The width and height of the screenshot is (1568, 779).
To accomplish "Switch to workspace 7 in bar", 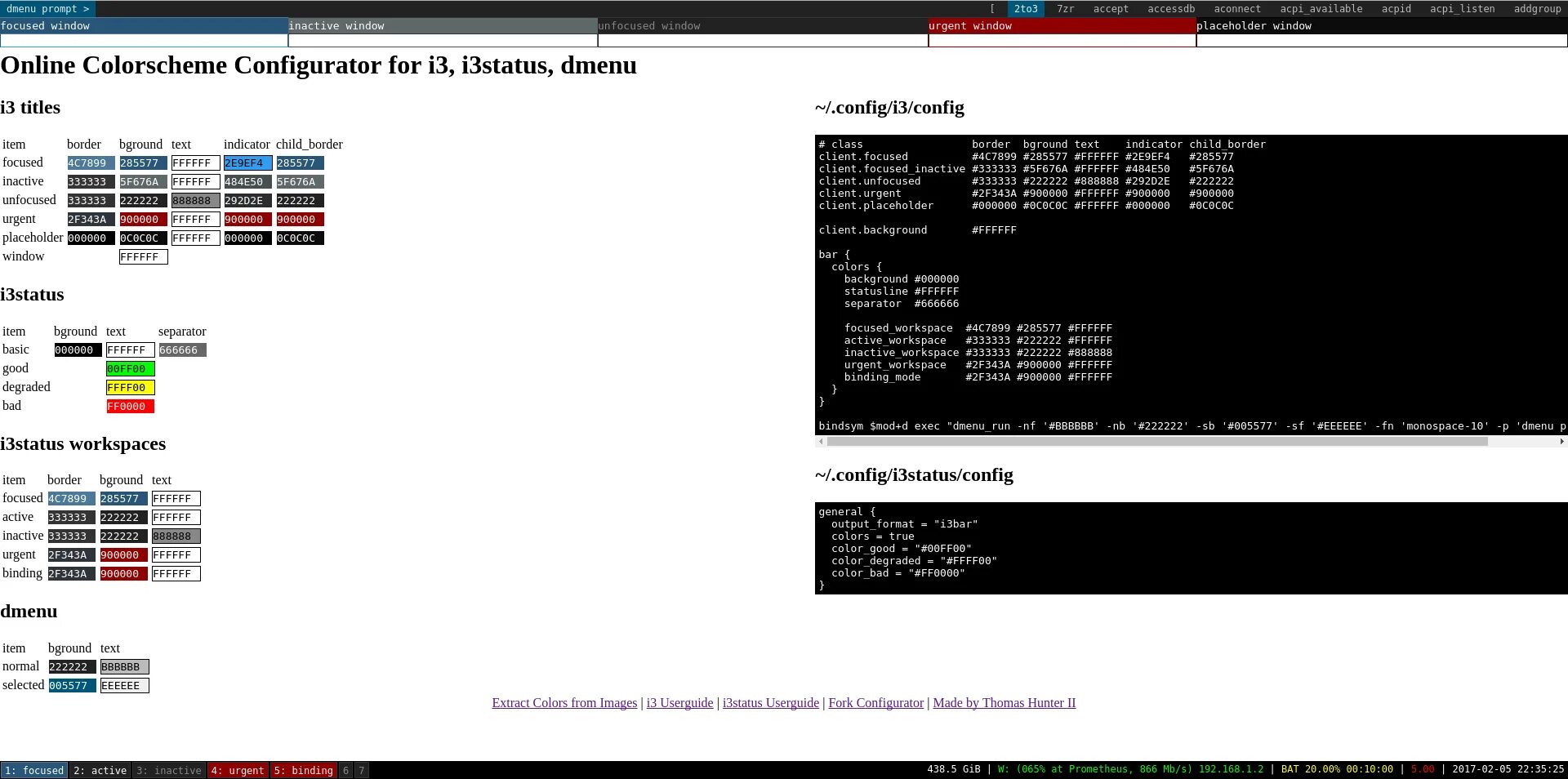I will [361, 770].
